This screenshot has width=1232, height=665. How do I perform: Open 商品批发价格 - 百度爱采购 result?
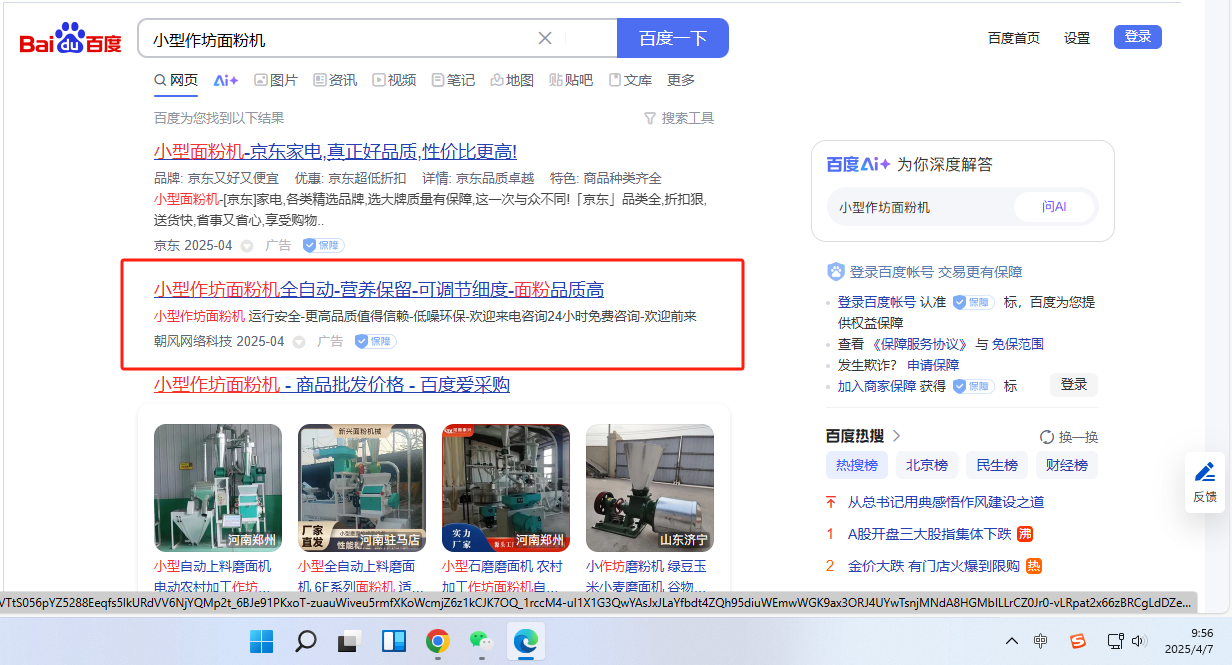[x=332, y=385]
